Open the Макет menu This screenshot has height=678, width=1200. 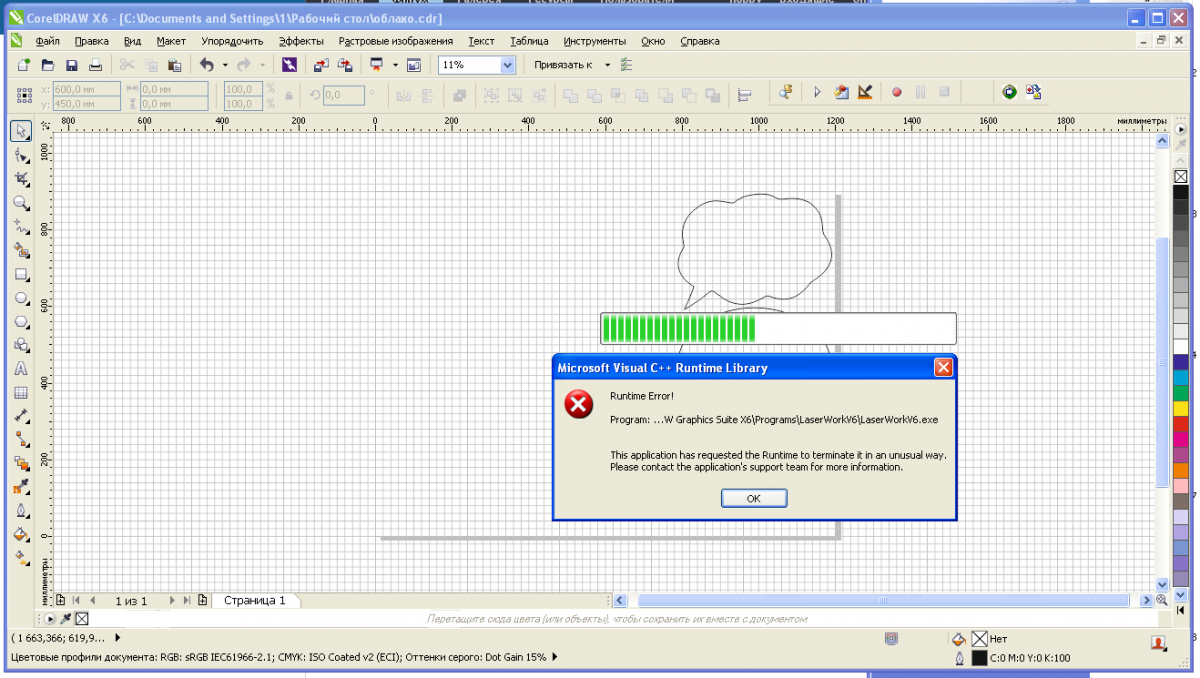(171, 41)
